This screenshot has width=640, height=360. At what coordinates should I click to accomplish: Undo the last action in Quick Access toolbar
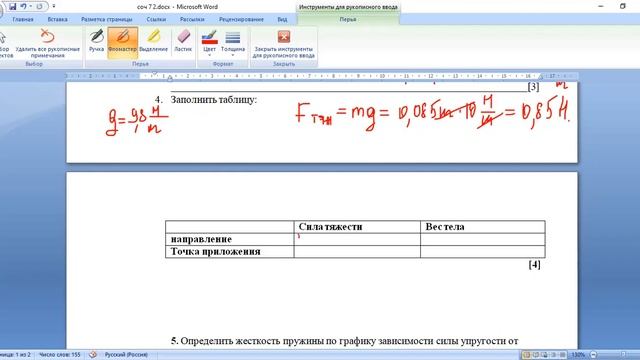coord(23,7)
